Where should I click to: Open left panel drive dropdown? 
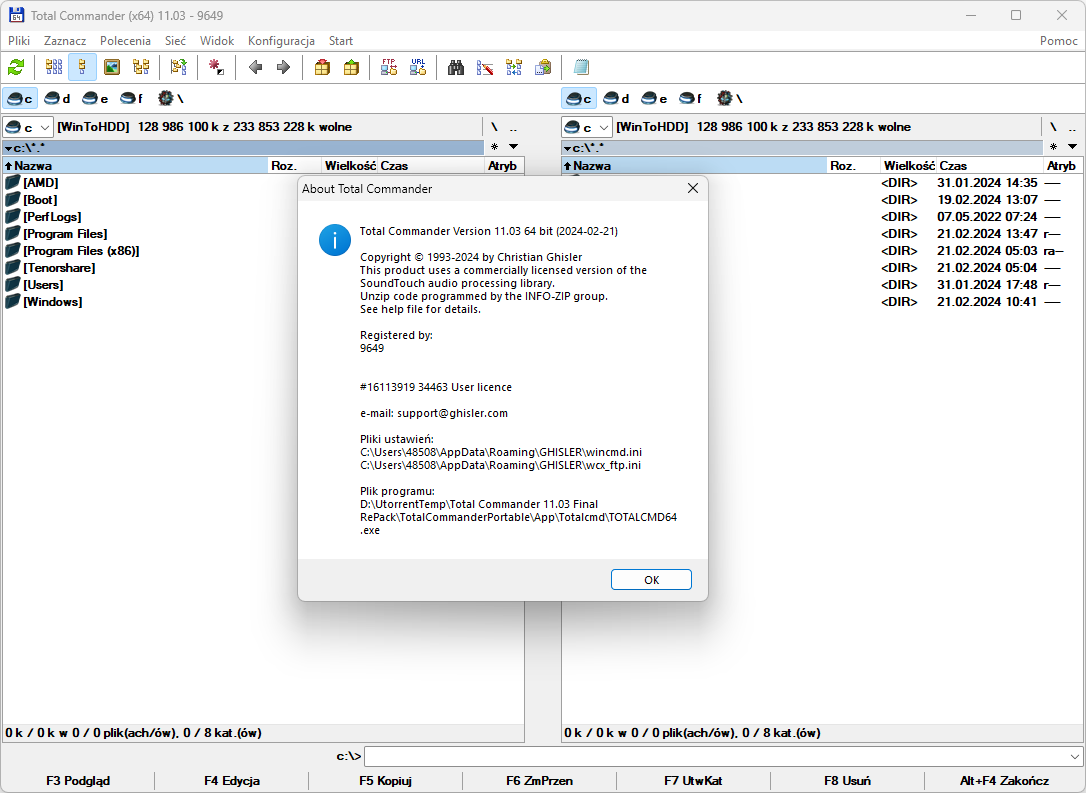pos(28,127)
